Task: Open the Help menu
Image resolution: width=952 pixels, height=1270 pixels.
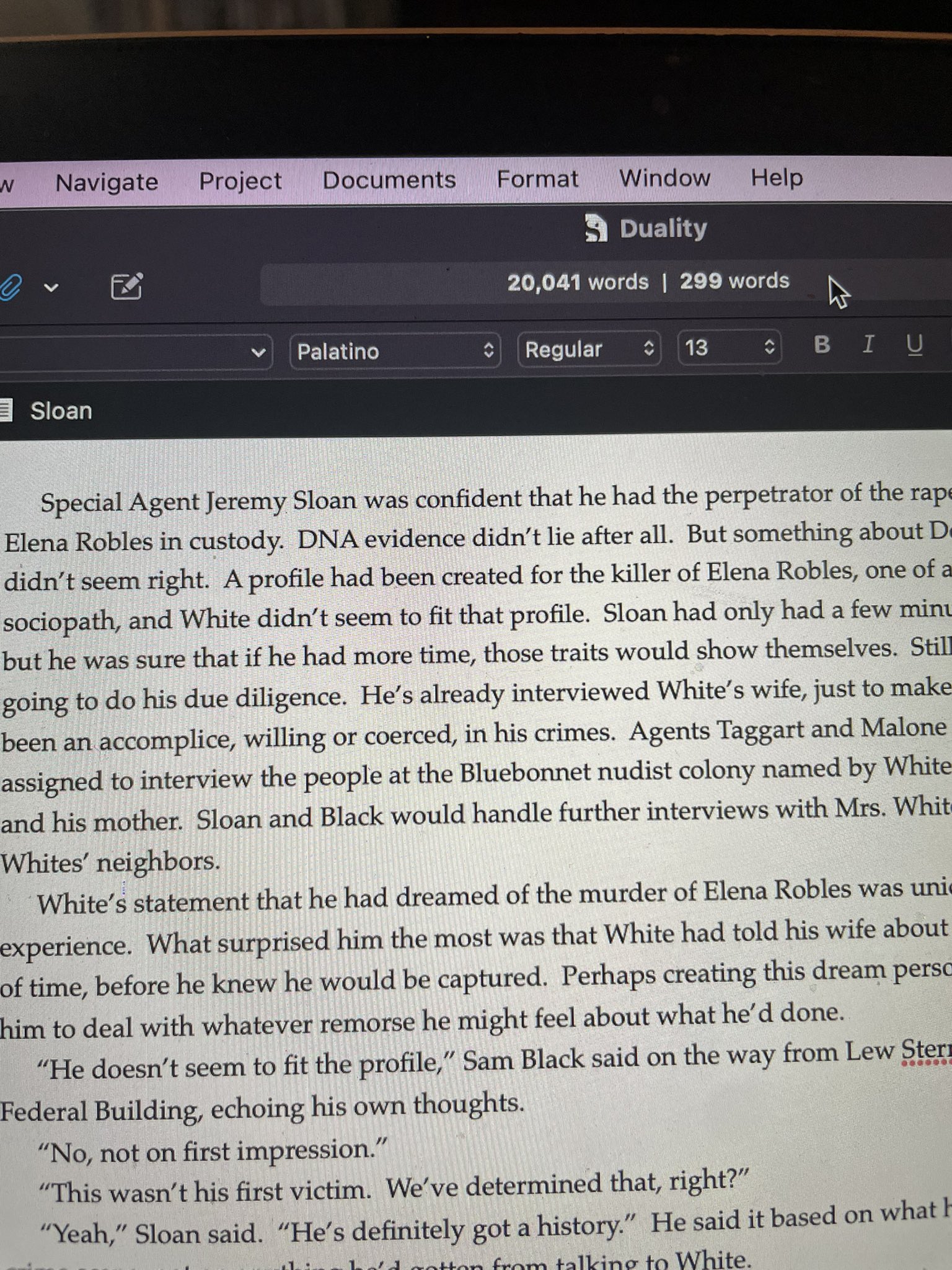Action: 777,178
